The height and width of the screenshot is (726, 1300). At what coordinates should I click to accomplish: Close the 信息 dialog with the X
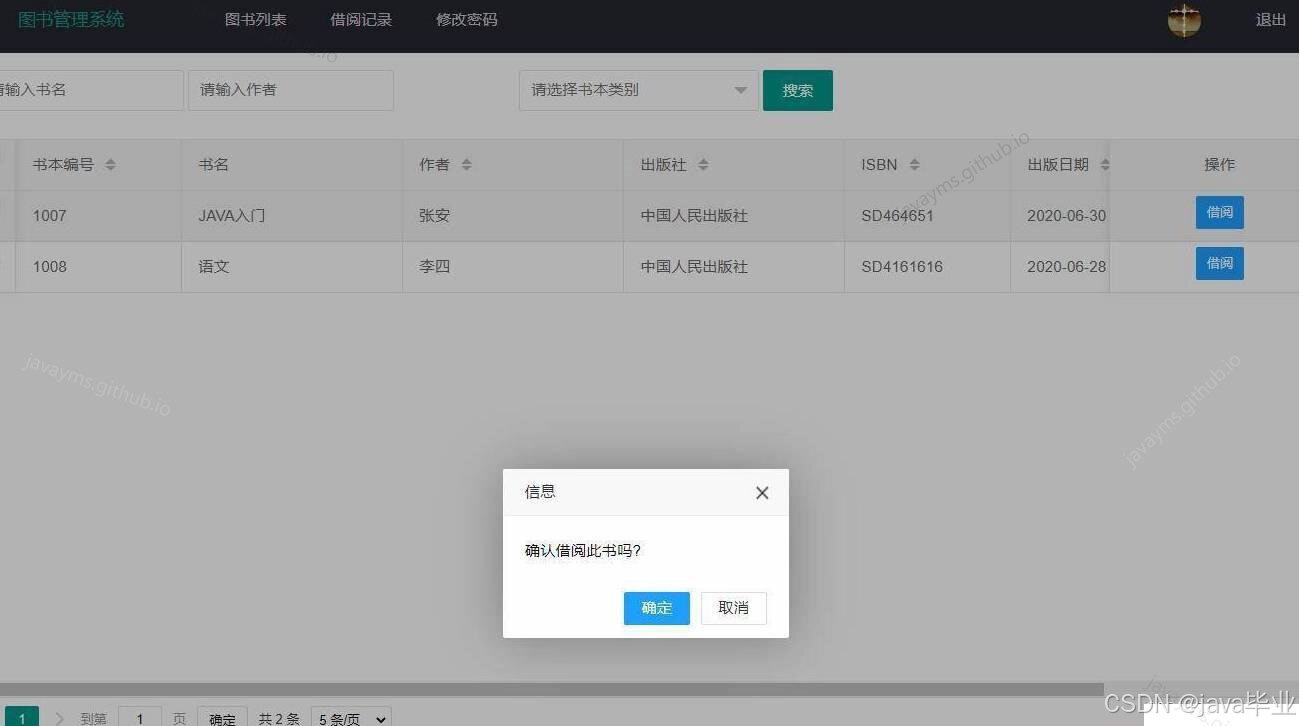click(x=762, y=492)
